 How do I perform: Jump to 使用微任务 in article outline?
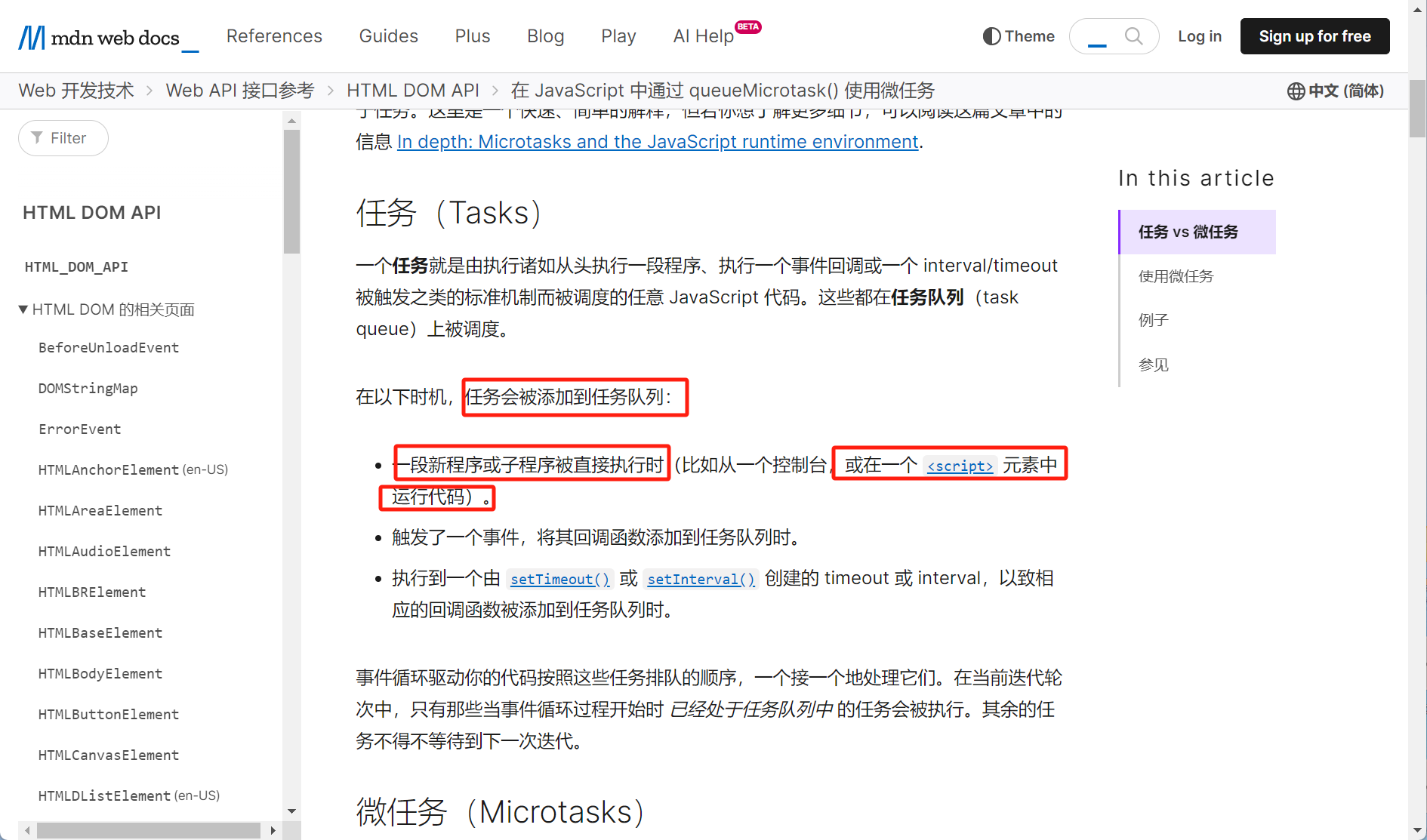click(1176, 276)
